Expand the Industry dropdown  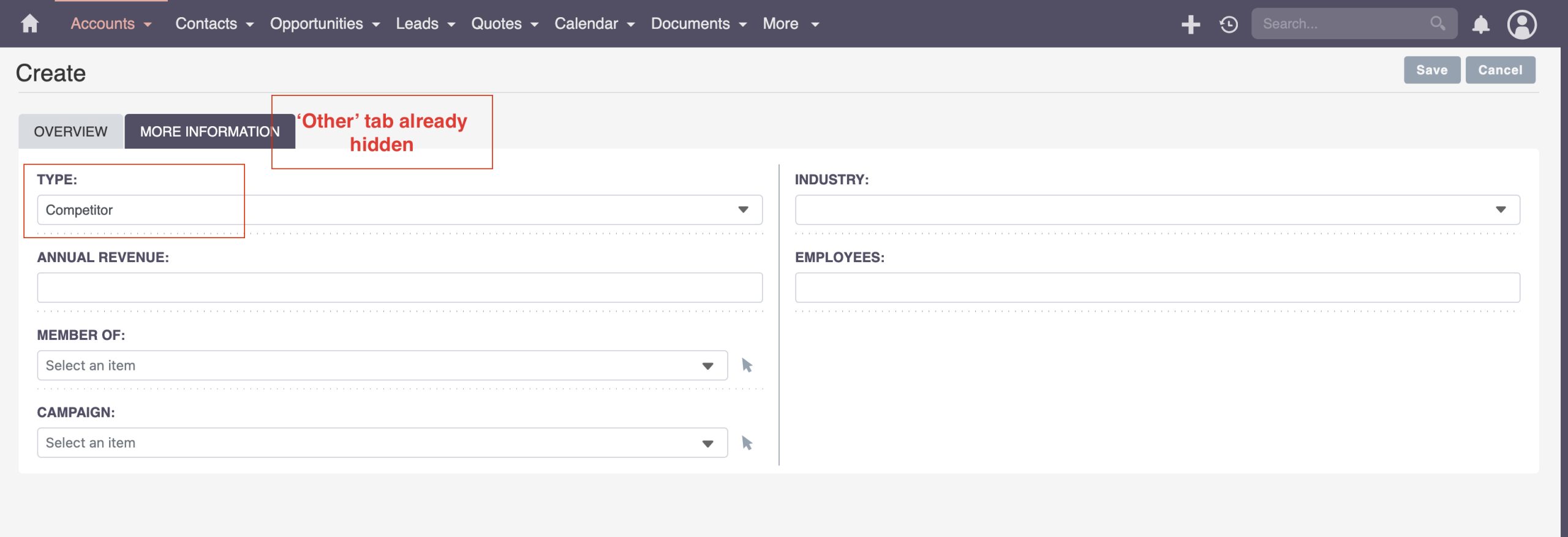coord(1500,210)
